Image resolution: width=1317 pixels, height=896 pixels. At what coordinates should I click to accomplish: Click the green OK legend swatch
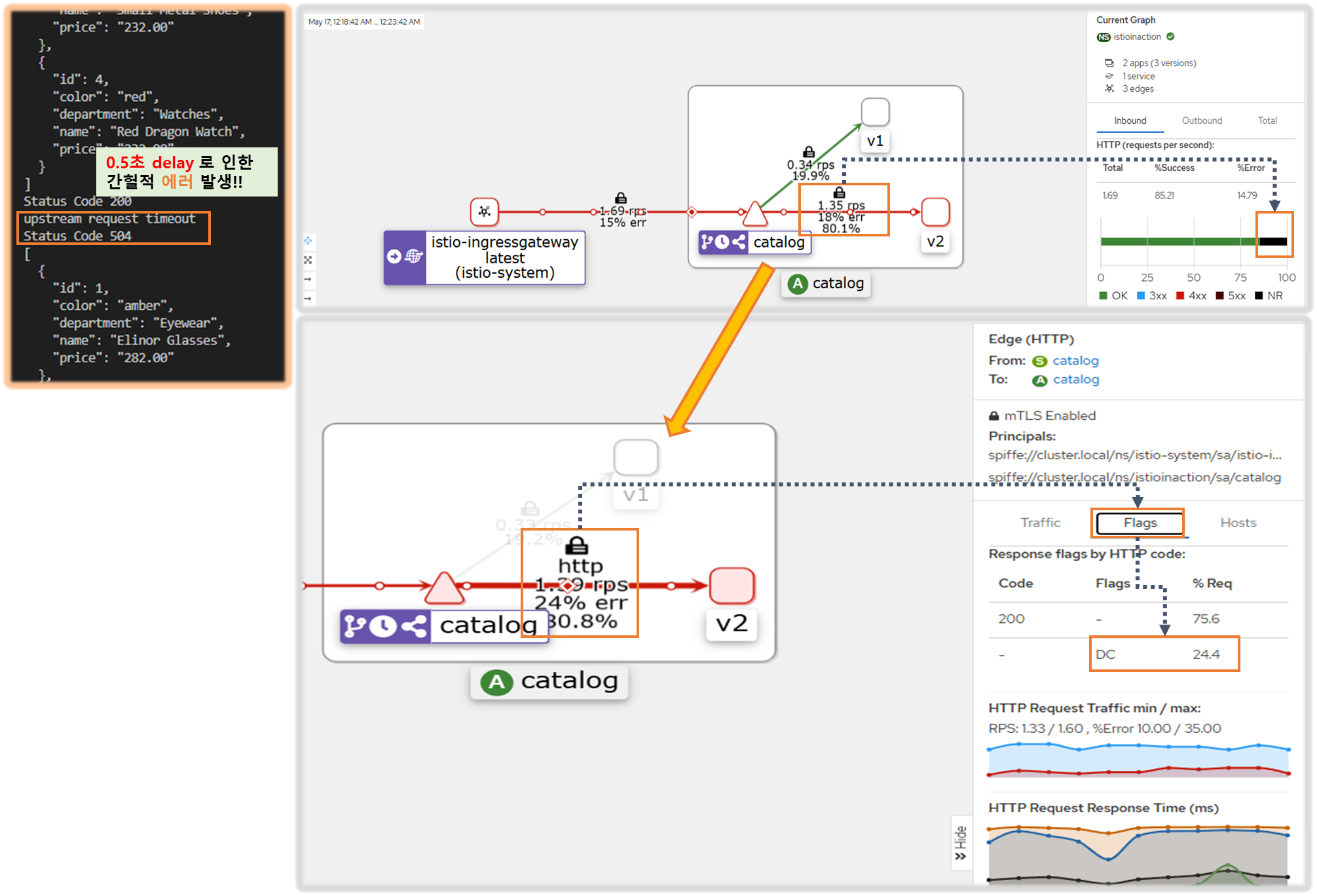click(x=1104, y=296)
